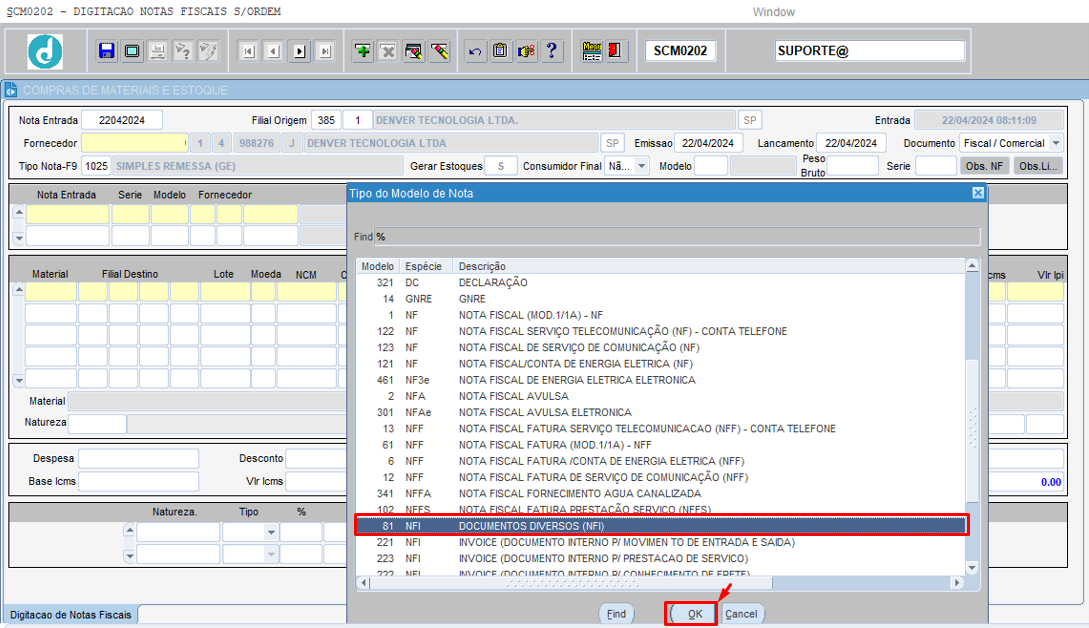
Task: Click the monitor screen toolbar icon
Action: 132,51
